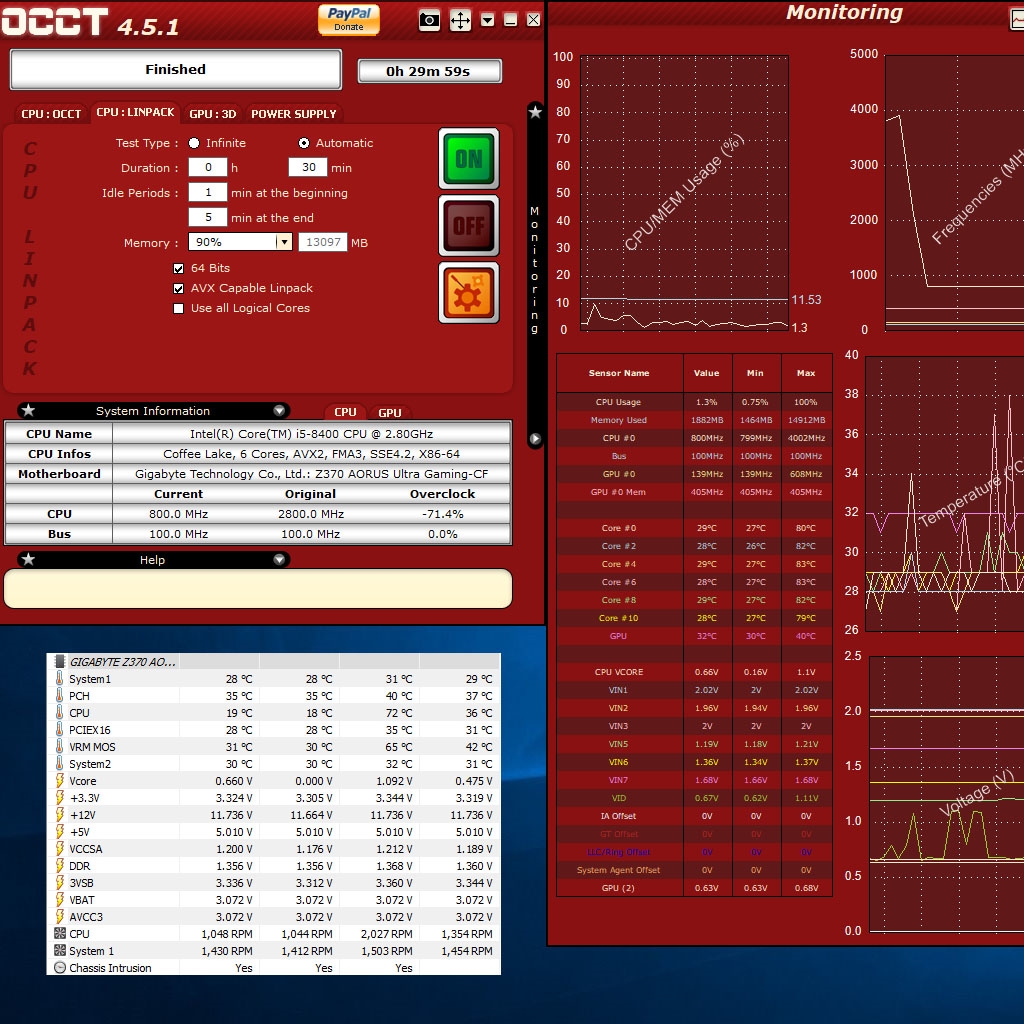This screenshot has height=1024, width=1024.
Task: Click the DDR voltage lightning icon
Action: [59, 865]
